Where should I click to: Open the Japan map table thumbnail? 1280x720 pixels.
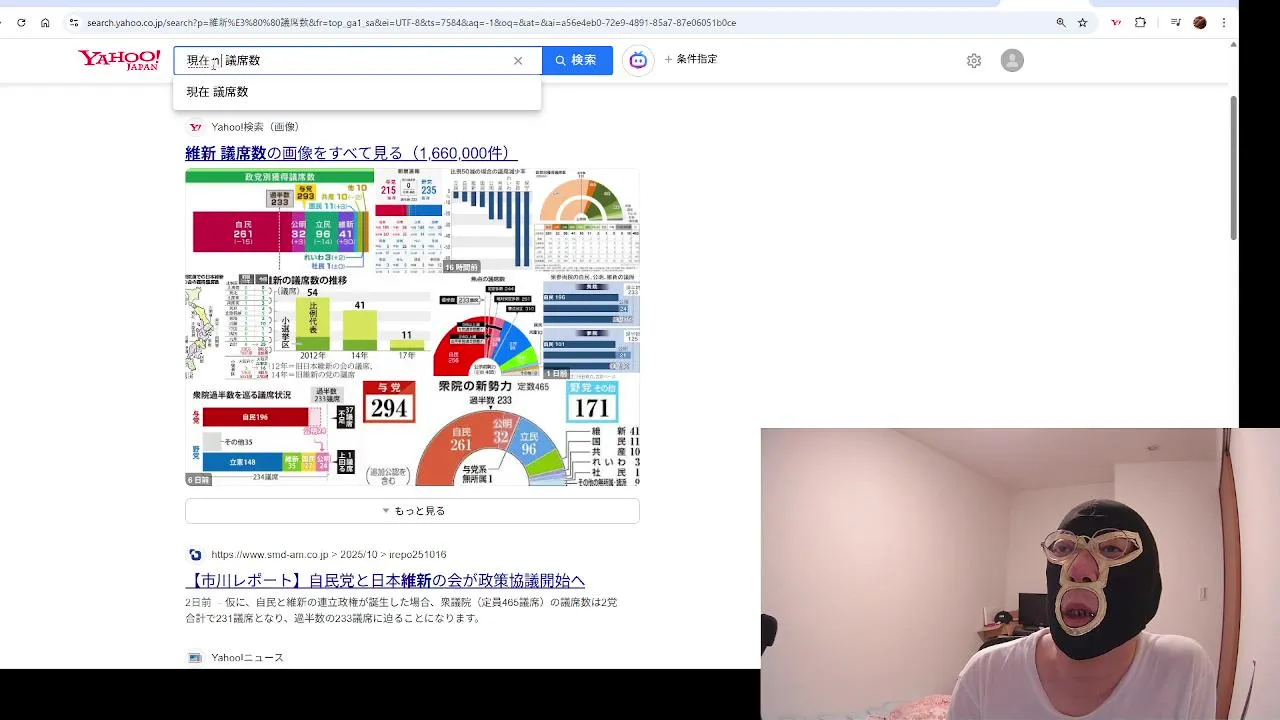pos(228,325)
